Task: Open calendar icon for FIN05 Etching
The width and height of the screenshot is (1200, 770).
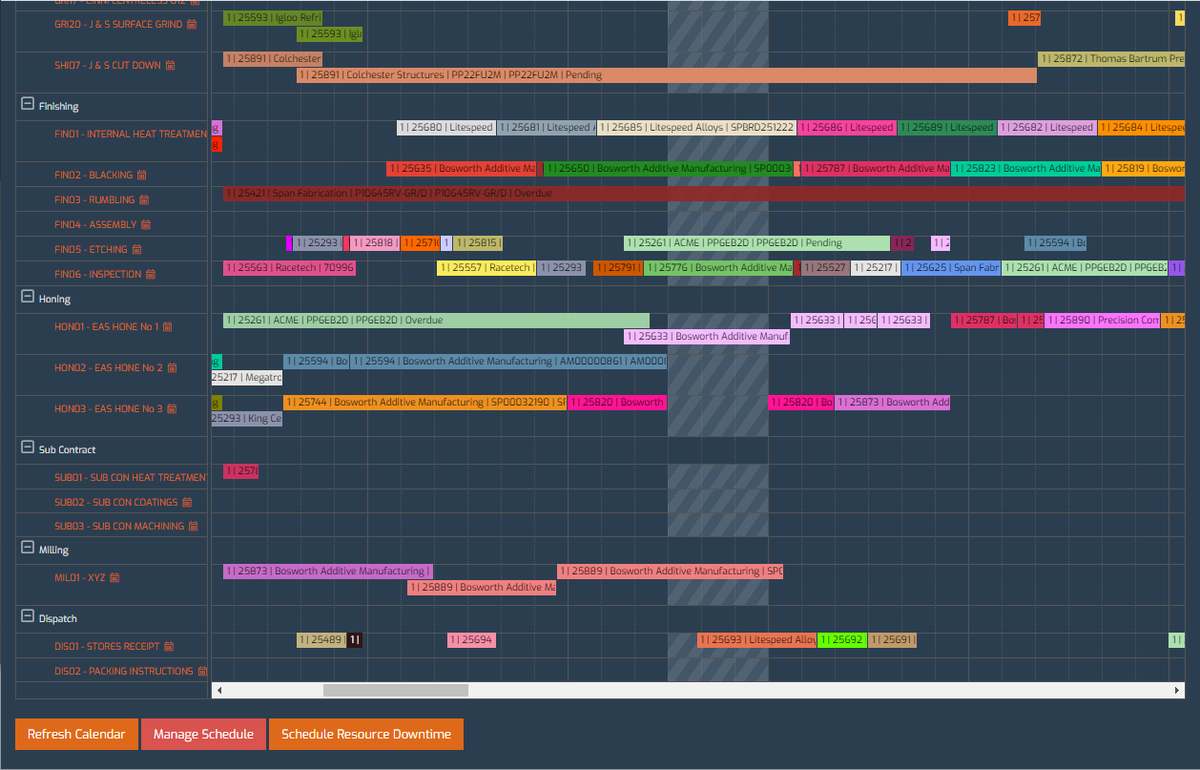Action: click(x=137, y=250)
